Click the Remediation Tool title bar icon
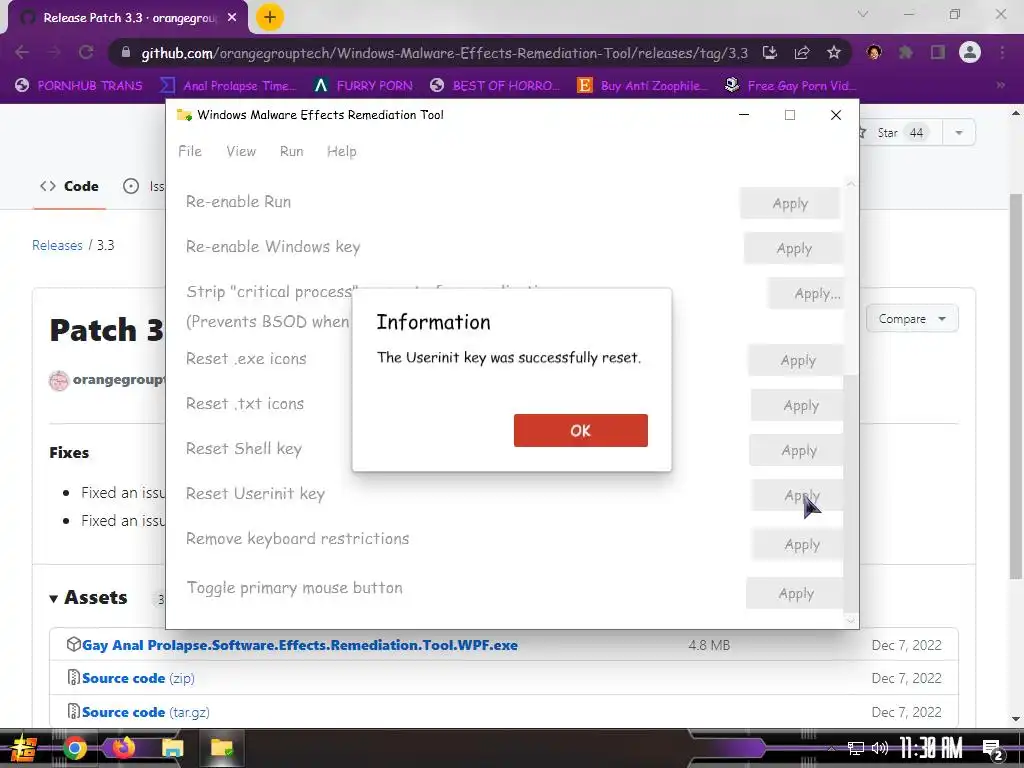1024x768 pixels. coord(184,115)
